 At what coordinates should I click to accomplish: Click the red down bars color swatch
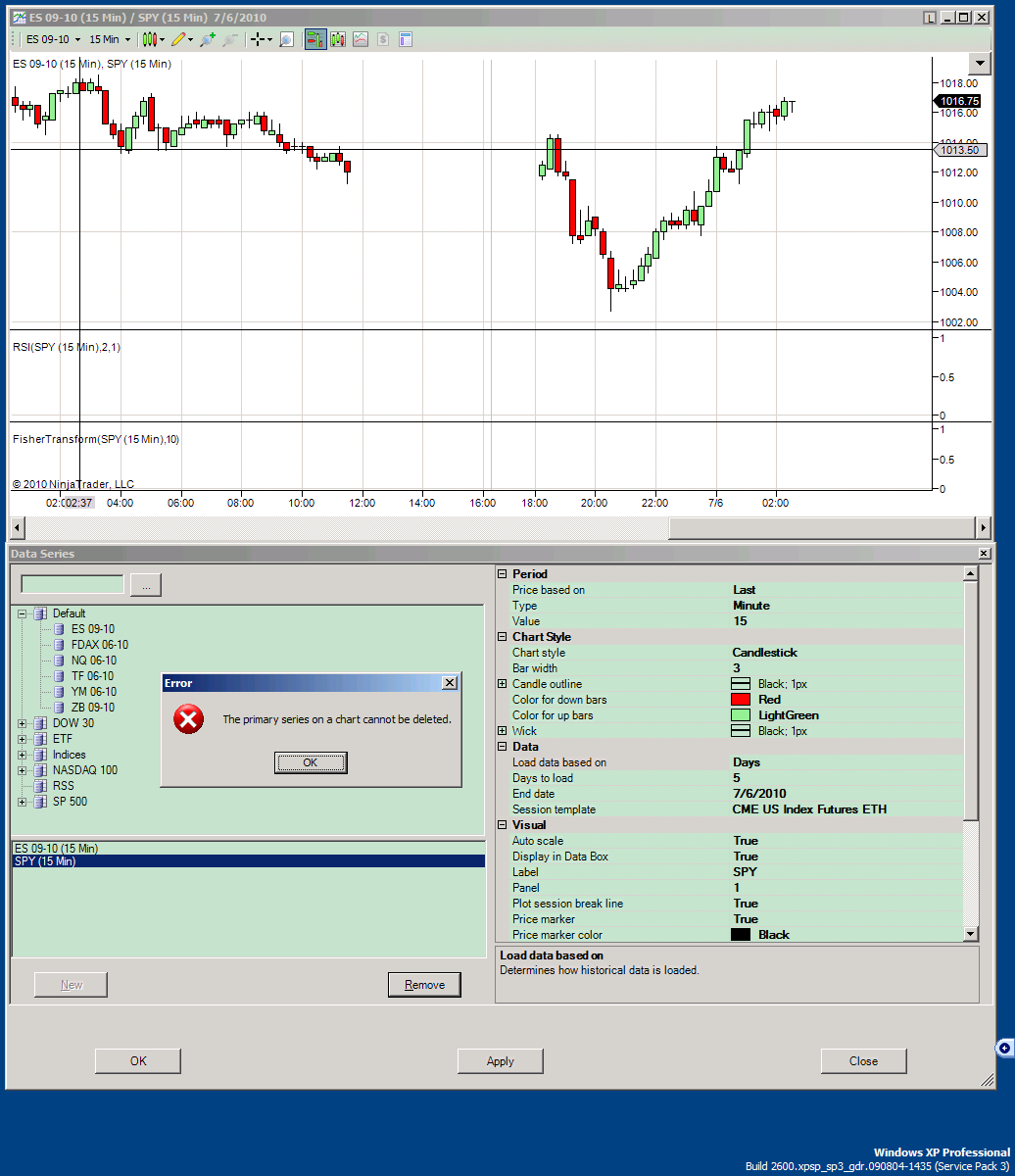tap(741, 700)
